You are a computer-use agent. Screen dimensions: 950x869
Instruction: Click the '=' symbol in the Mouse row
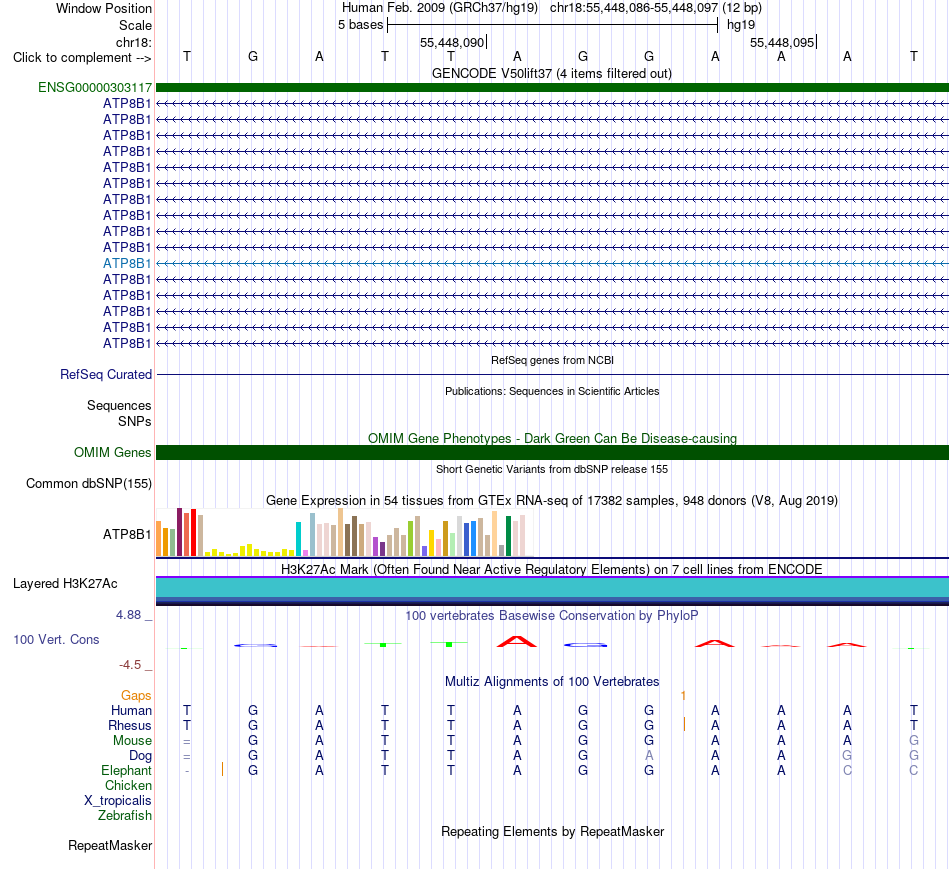[x=187, y=742]
